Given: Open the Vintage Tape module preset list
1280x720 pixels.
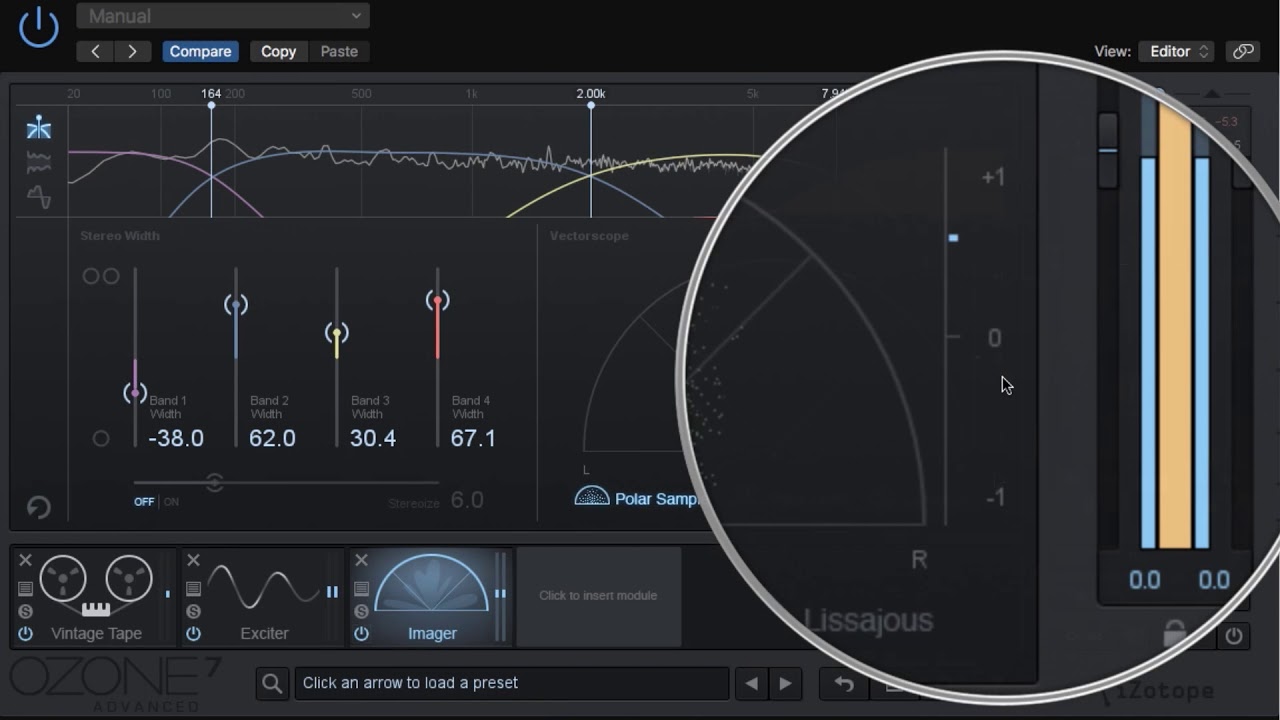Looking at the screenshot, I should 26,589.
